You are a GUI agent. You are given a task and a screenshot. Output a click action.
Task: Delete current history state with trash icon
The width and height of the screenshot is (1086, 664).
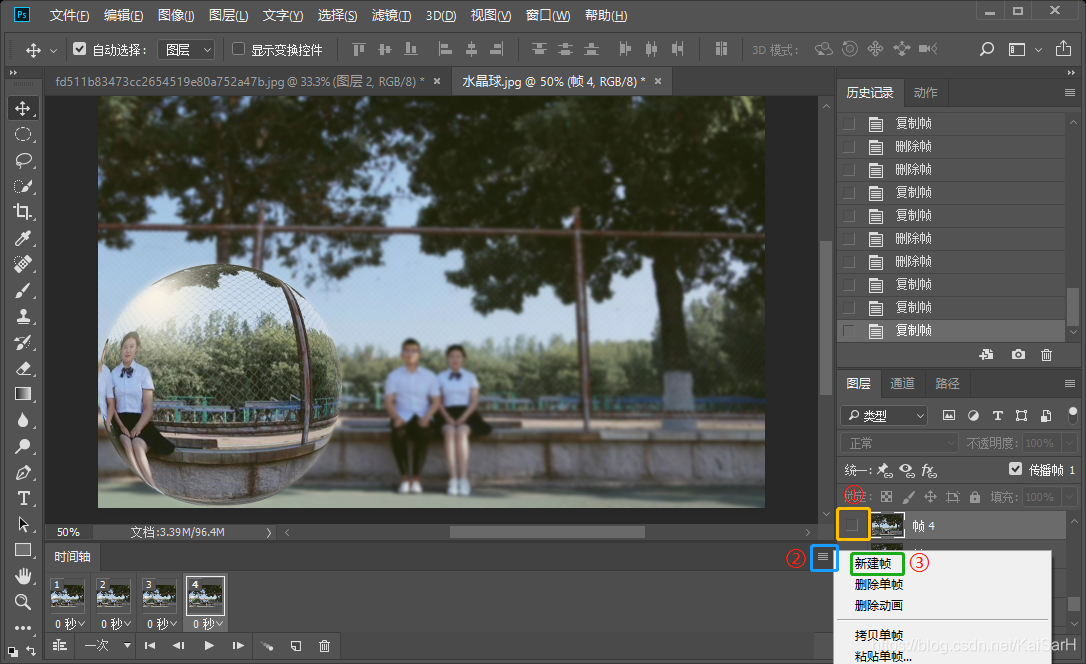(x=1047, y=355)
